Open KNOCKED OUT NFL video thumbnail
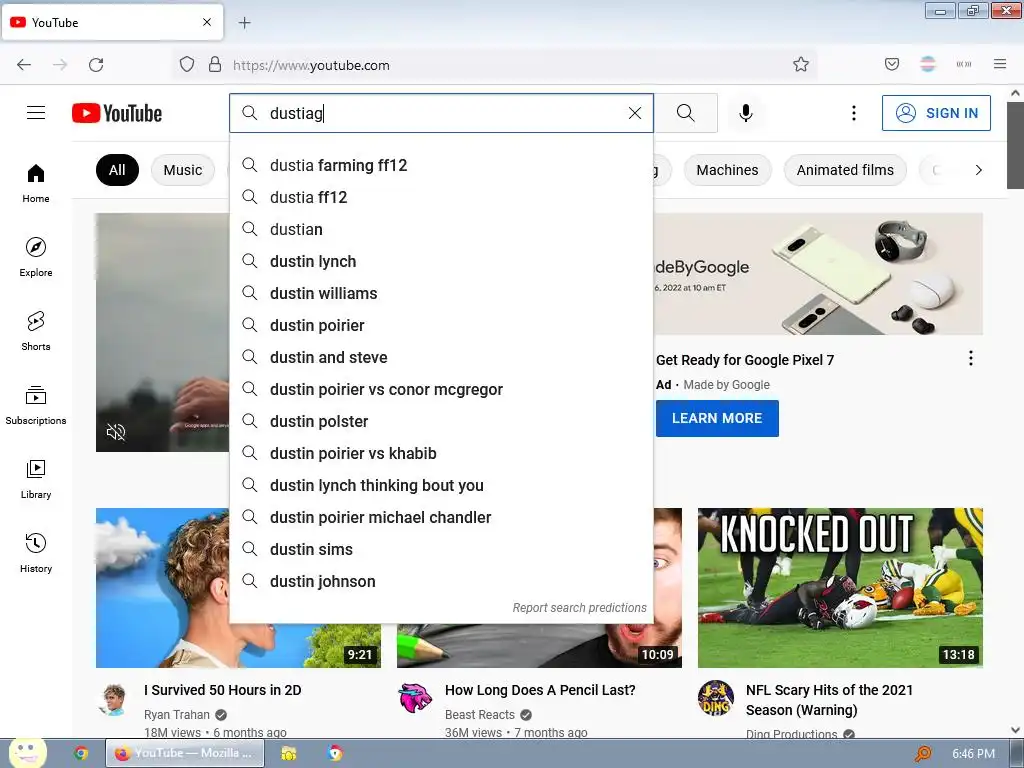The width and height of the screenshot is (1024, 768). (840, 588)
